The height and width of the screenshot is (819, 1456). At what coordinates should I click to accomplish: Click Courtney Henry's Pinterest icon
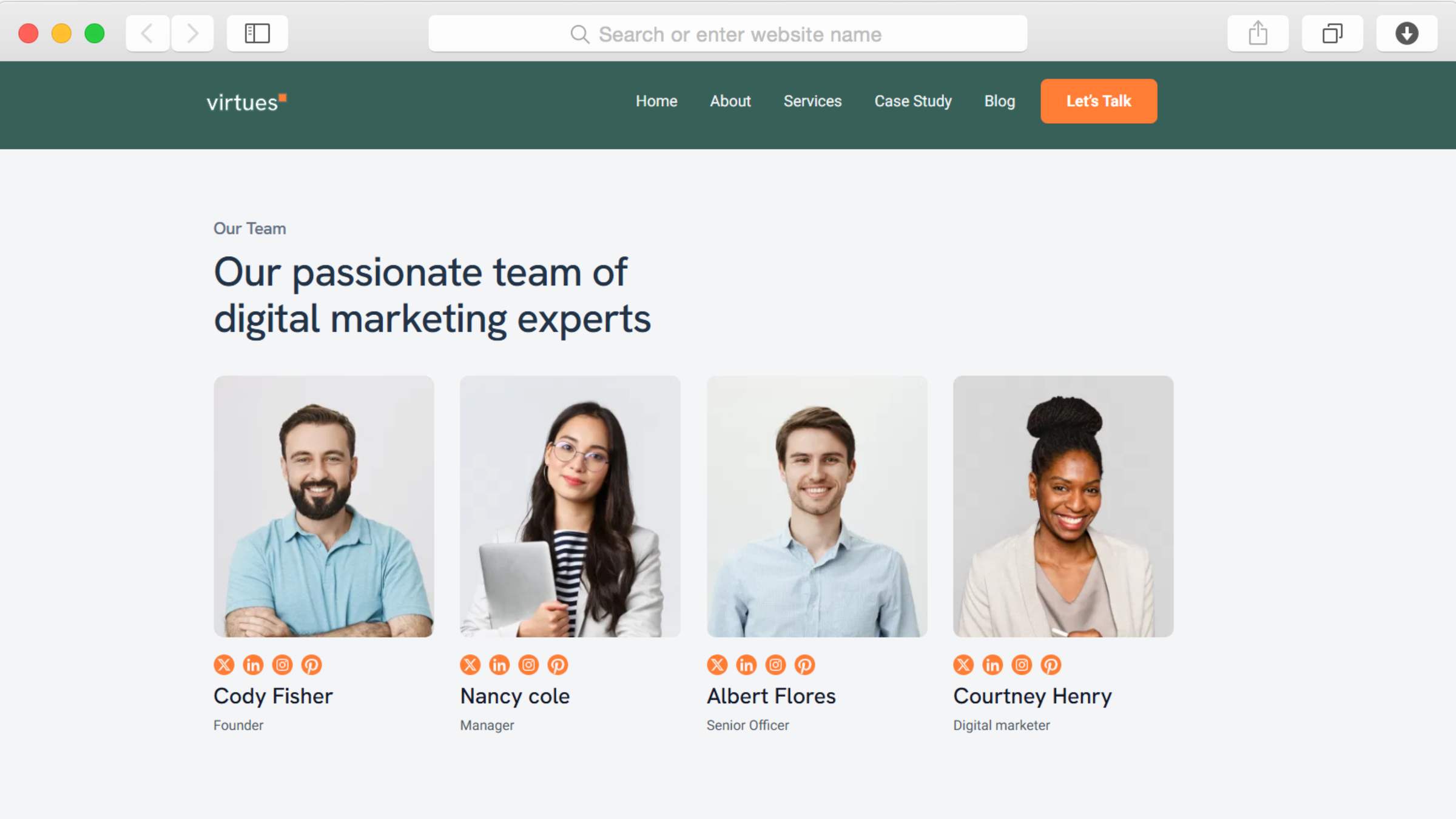click(1051, 665)
